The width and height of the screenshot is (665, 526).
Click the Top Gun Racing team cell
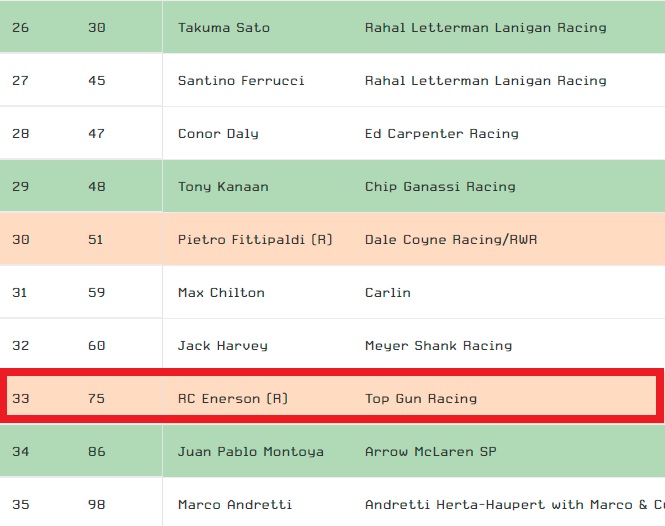(x=421, y=398)
